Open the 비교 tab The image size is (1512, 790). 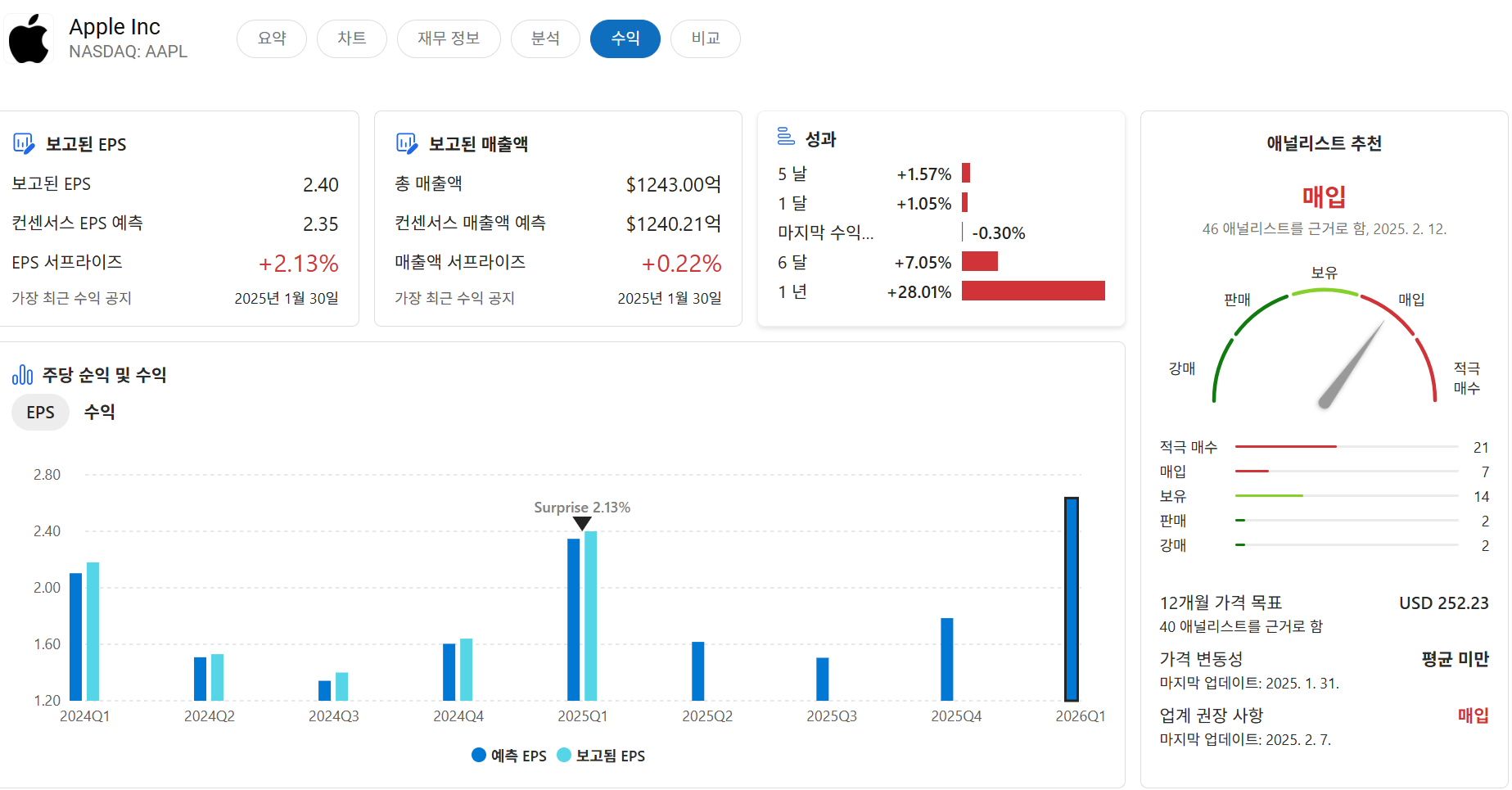tap(706, 38)
